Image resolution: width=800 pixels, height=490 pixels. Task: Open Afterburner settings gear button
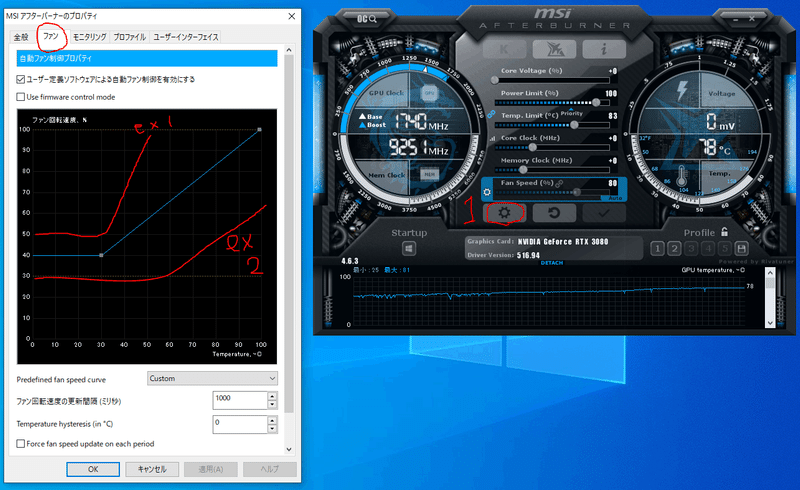504,213
